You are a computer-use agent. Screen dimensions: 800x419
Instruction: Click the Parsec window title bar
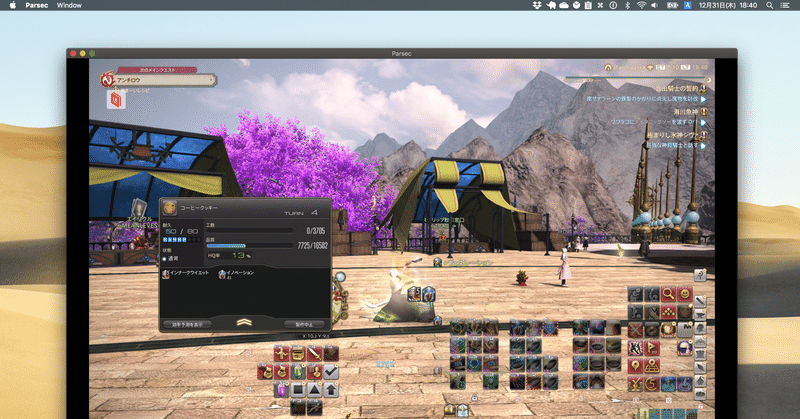pyautogui.click(x=402, y=53)
